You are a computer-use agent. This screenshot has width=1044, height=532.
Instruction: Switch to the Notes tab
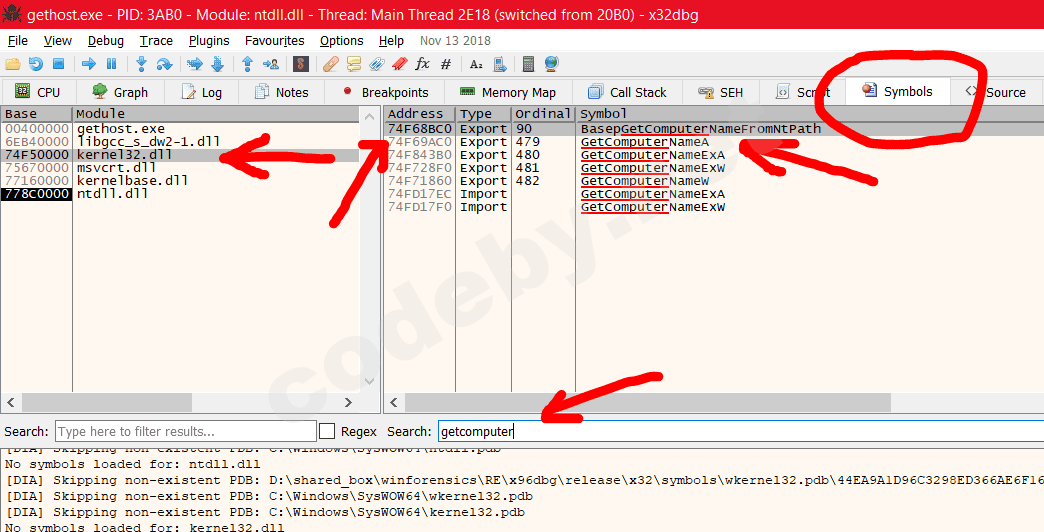[282, 92]
